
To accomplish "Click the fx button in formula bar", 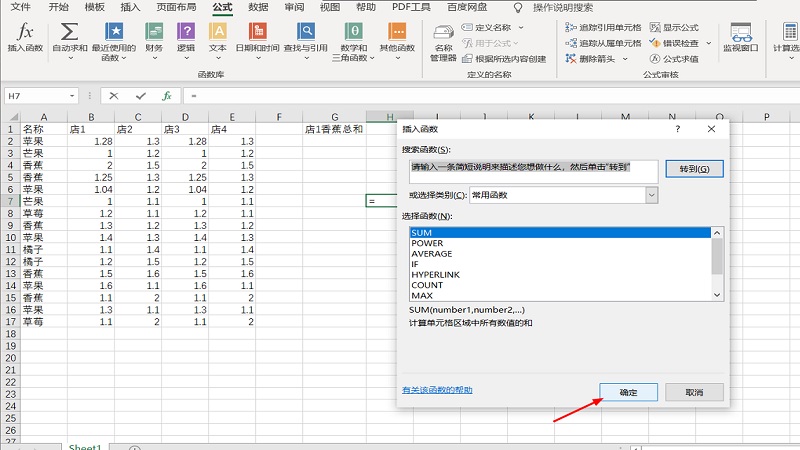I will tap(167, 96).
